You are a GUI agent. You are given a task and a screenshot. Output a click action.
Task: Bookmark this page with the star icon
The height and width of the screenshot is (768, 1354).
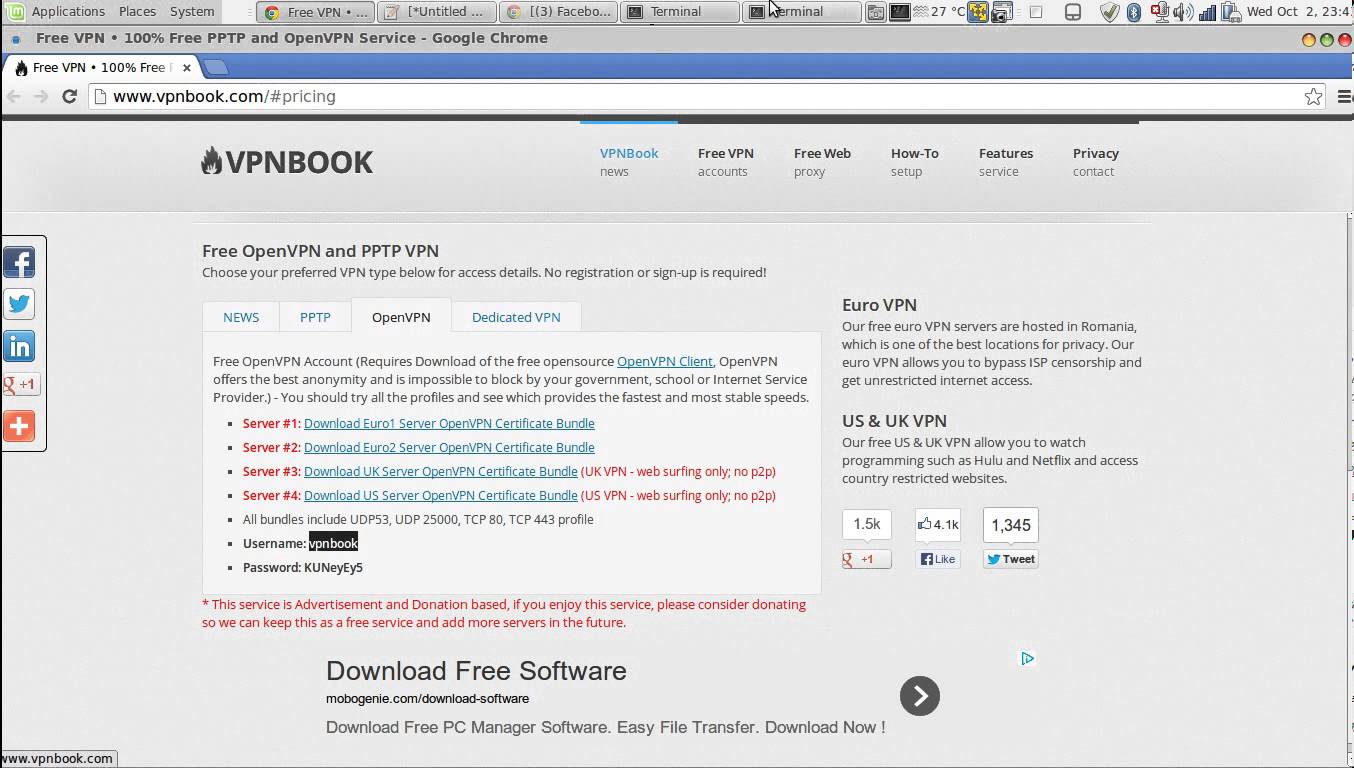pyautogui.click(x=1313, y=96)
